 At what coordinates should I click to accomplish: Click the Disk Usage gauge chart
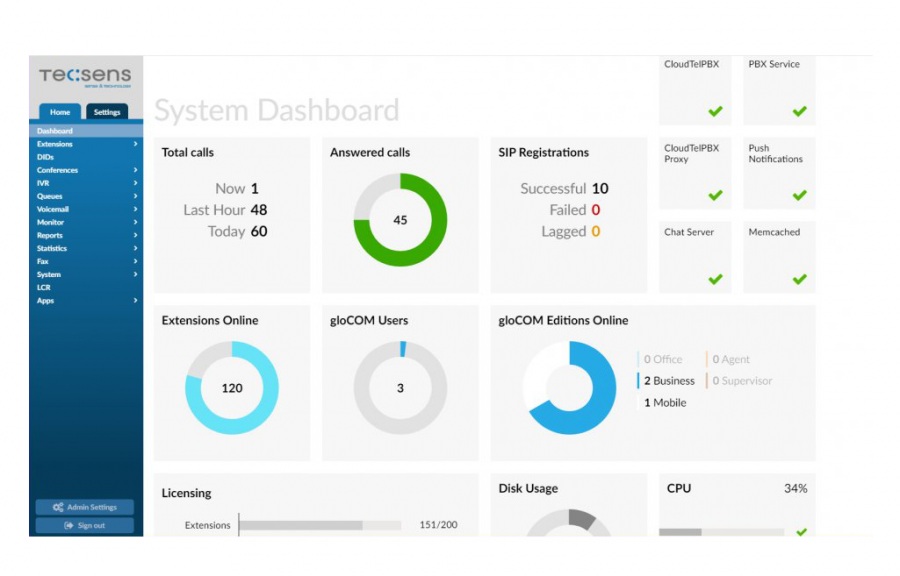(569, 523)
